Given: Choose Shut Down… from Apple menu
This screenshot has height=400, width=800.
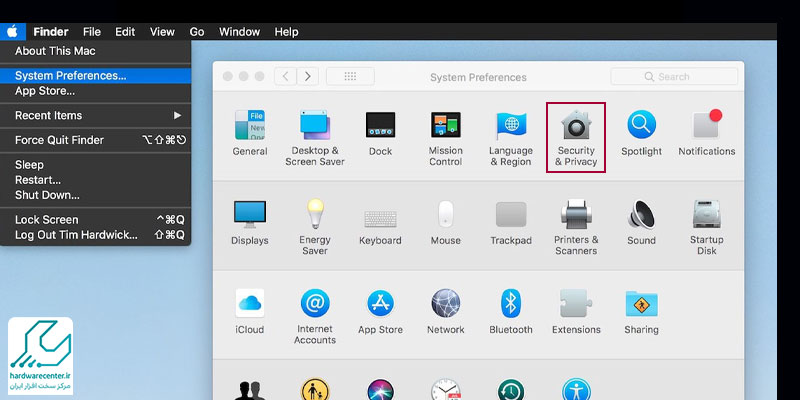Looking at the screenshot, I should 95,195.
